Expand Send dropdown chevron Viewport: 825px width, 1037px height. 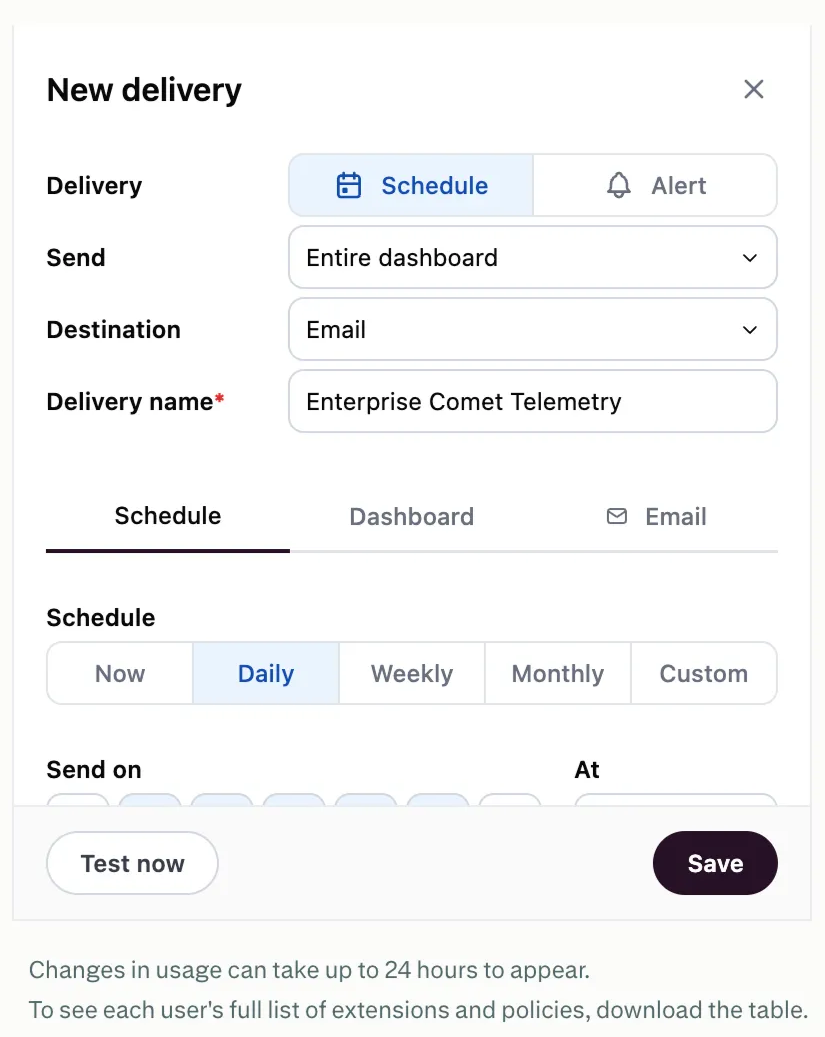tap(750, 258)
